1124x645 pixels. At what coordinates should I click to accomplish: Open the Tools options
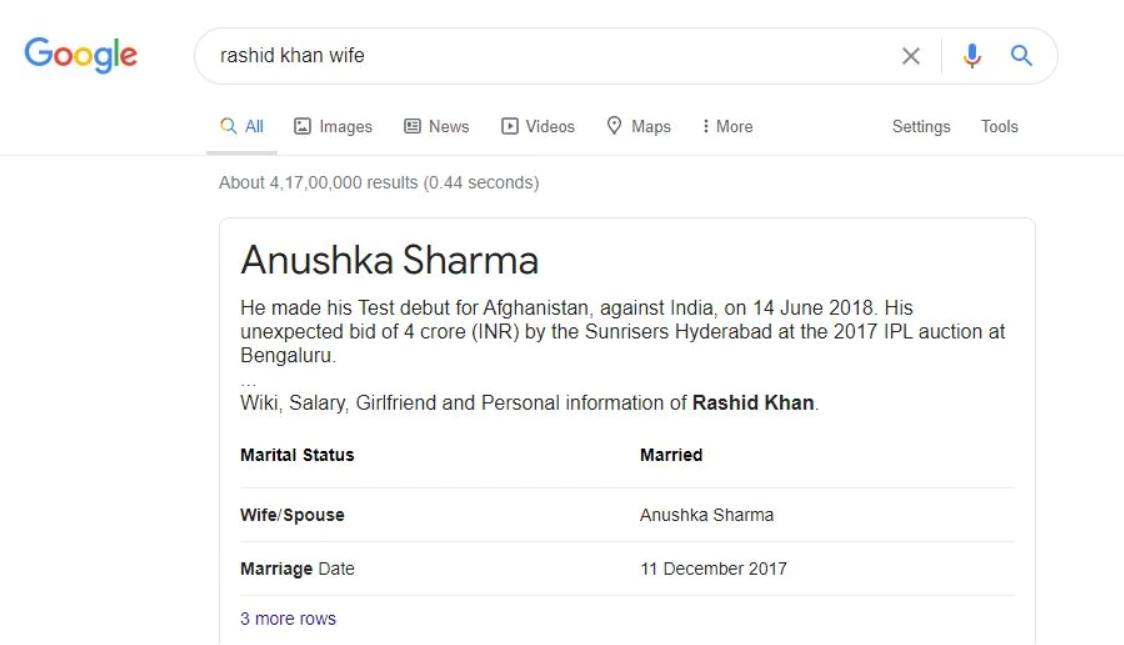coord(999,126)
